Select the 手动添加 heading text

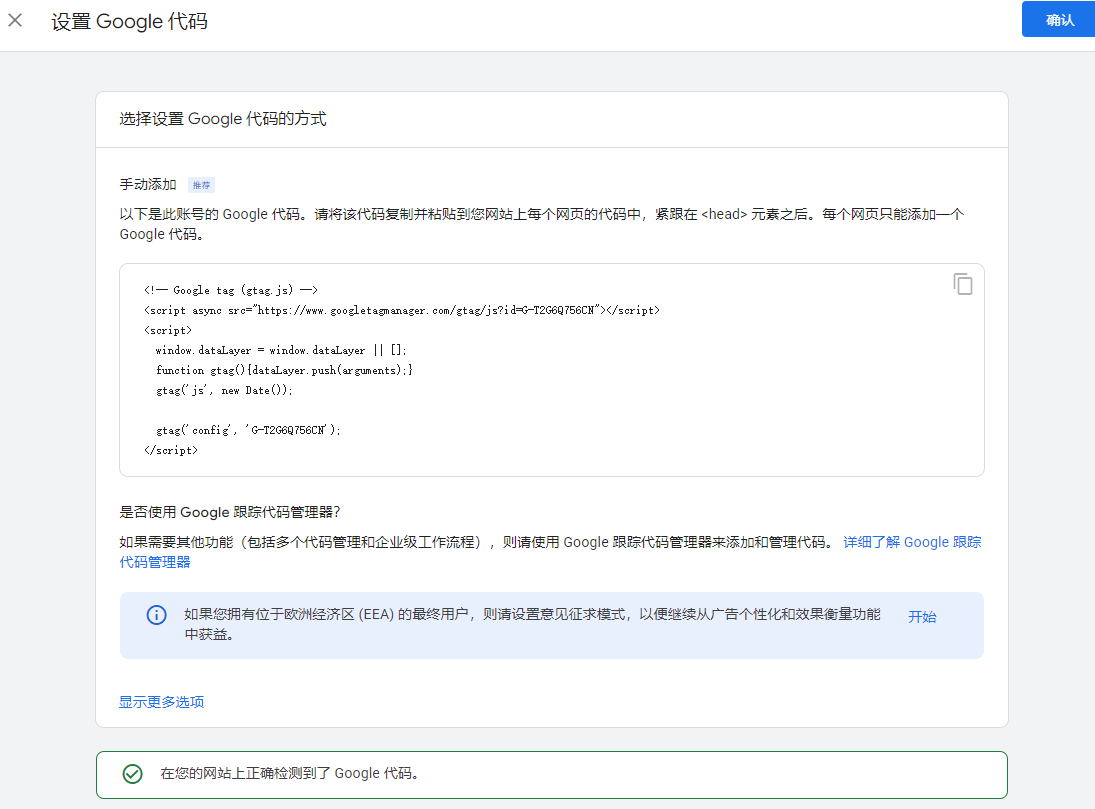pyautogui.click(x=148, y=184)
